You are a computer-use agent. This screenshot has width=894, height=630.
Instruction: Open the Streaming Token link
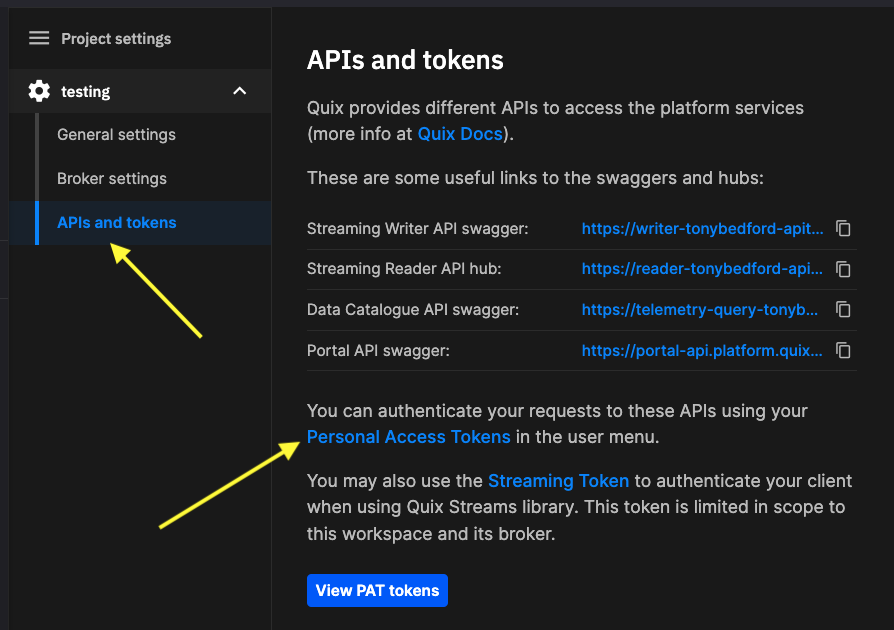point(558,481)
